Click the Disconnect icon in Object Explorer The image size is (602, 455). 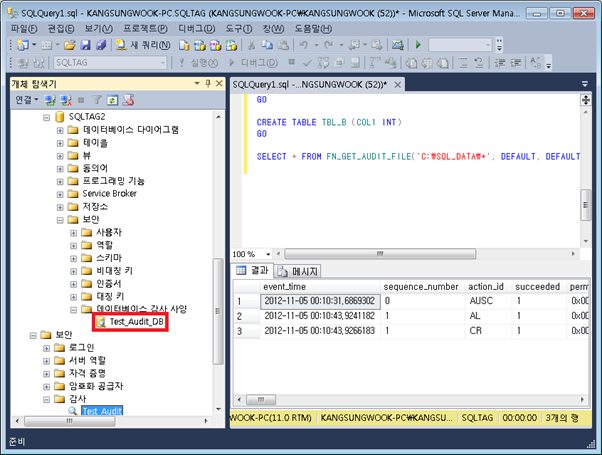(66, 100)
